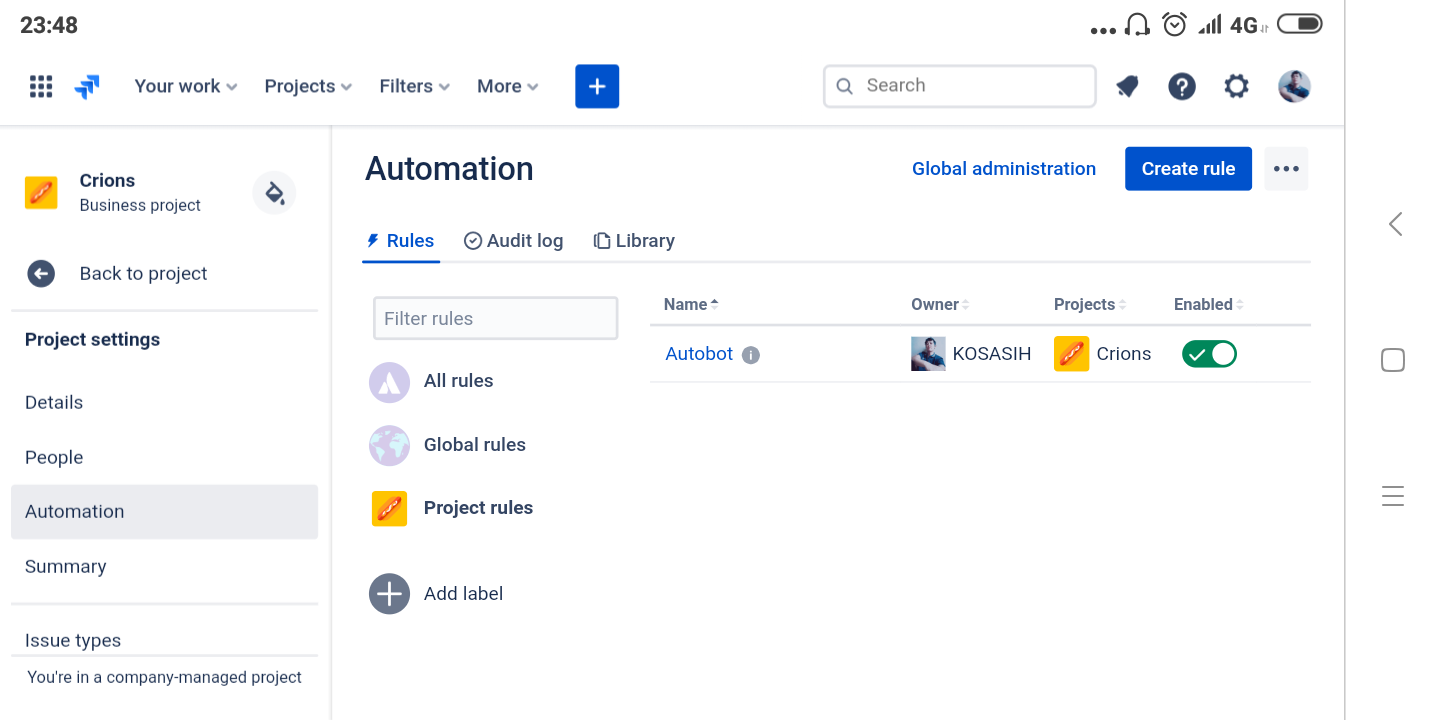This screenshot has height=720, width=1440.
Task: Click the Create rule button
Action: (1188, 169)
